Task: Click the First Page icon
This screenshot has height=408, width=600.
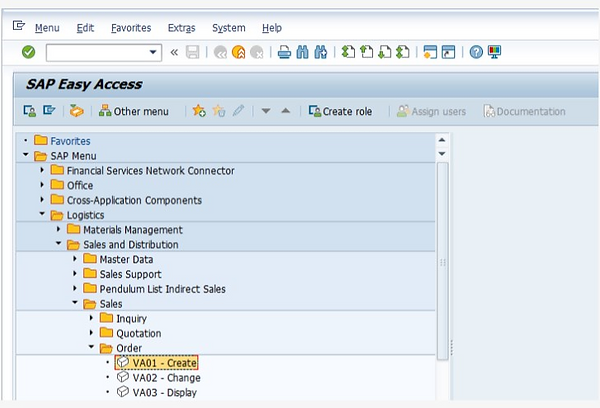Action: (348, 52)
